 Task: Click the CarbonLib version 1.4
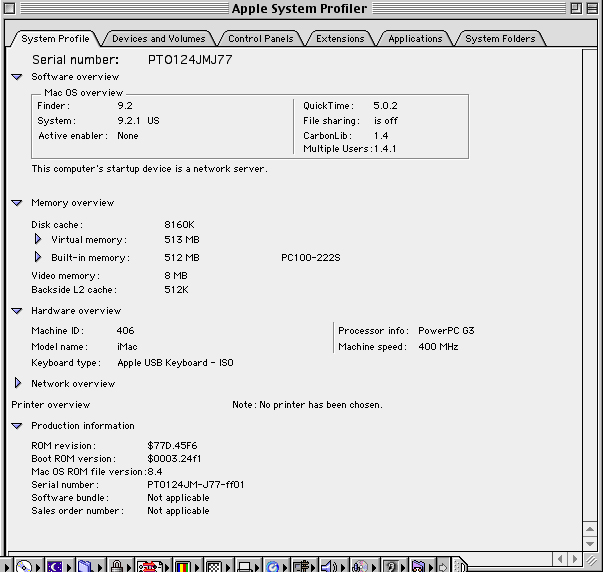pyautogui.click(x=381, y=136)
